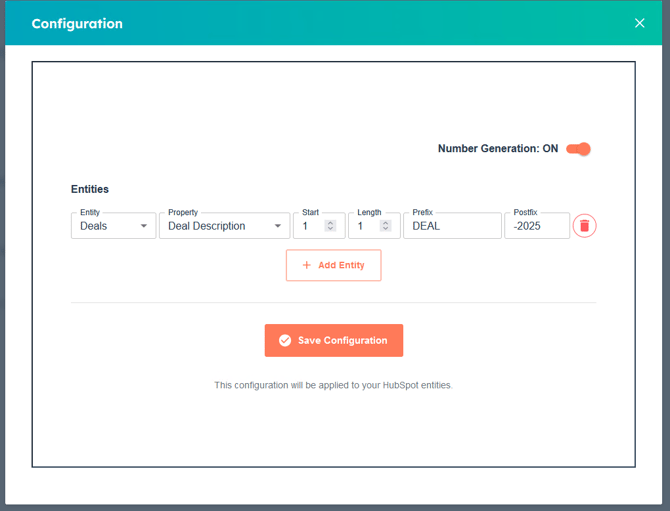
Task: Decrease the Start value with the down arrow
Action: click(331, 230)
